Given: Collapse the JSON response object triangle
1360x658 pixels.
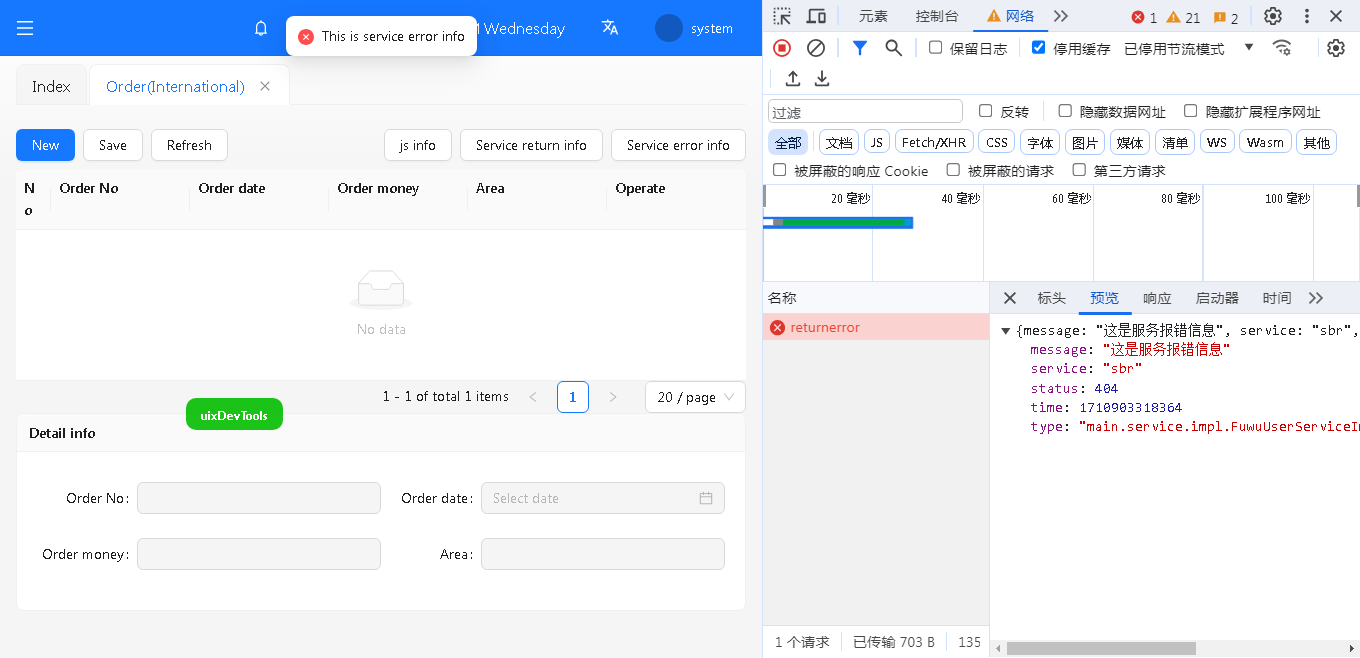Looking at the screenshot, I should coord(1006,331).
